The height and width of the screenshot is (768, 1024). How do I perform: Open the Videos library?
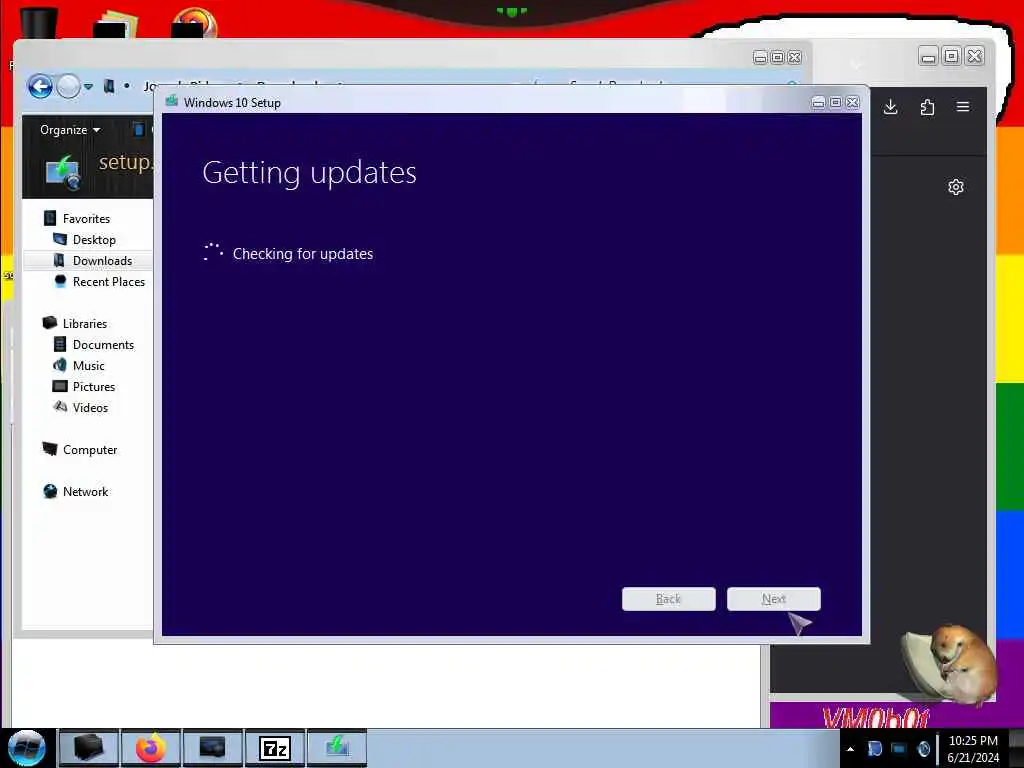tap(90, 408)
